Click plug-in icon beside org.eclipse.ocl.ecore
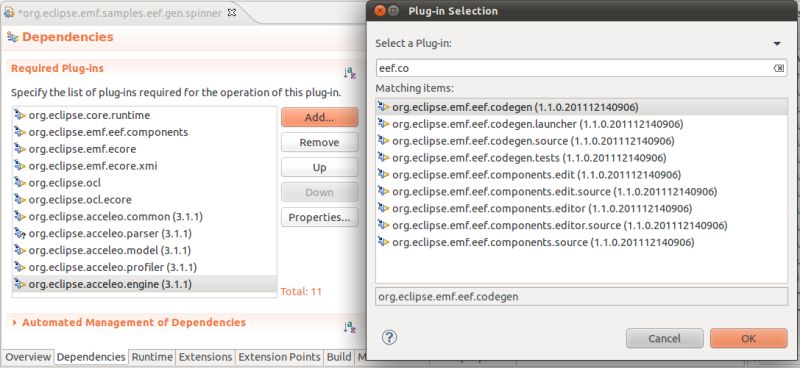800x368 pixels. (20, 200)
